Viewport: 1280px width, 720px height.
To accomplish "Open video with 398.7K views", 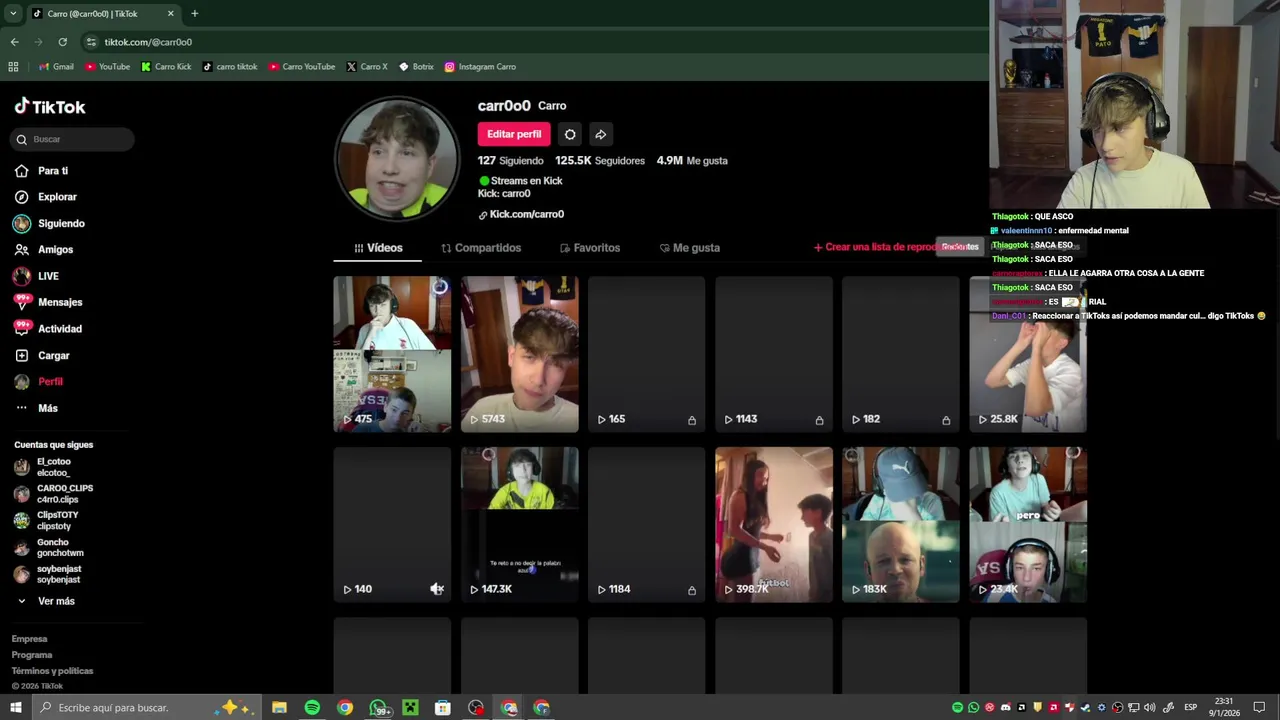I will point(773,524).
